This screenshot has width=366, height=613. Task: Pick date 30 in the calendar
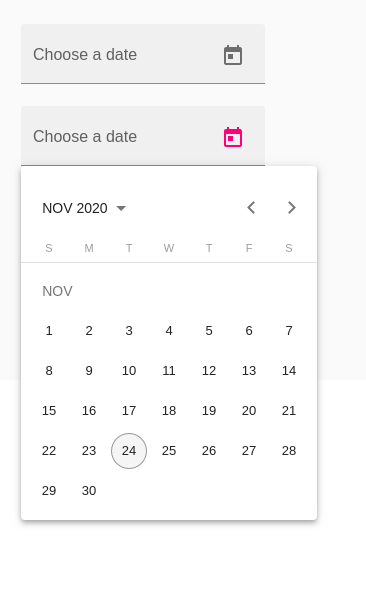tap(89, 491)
